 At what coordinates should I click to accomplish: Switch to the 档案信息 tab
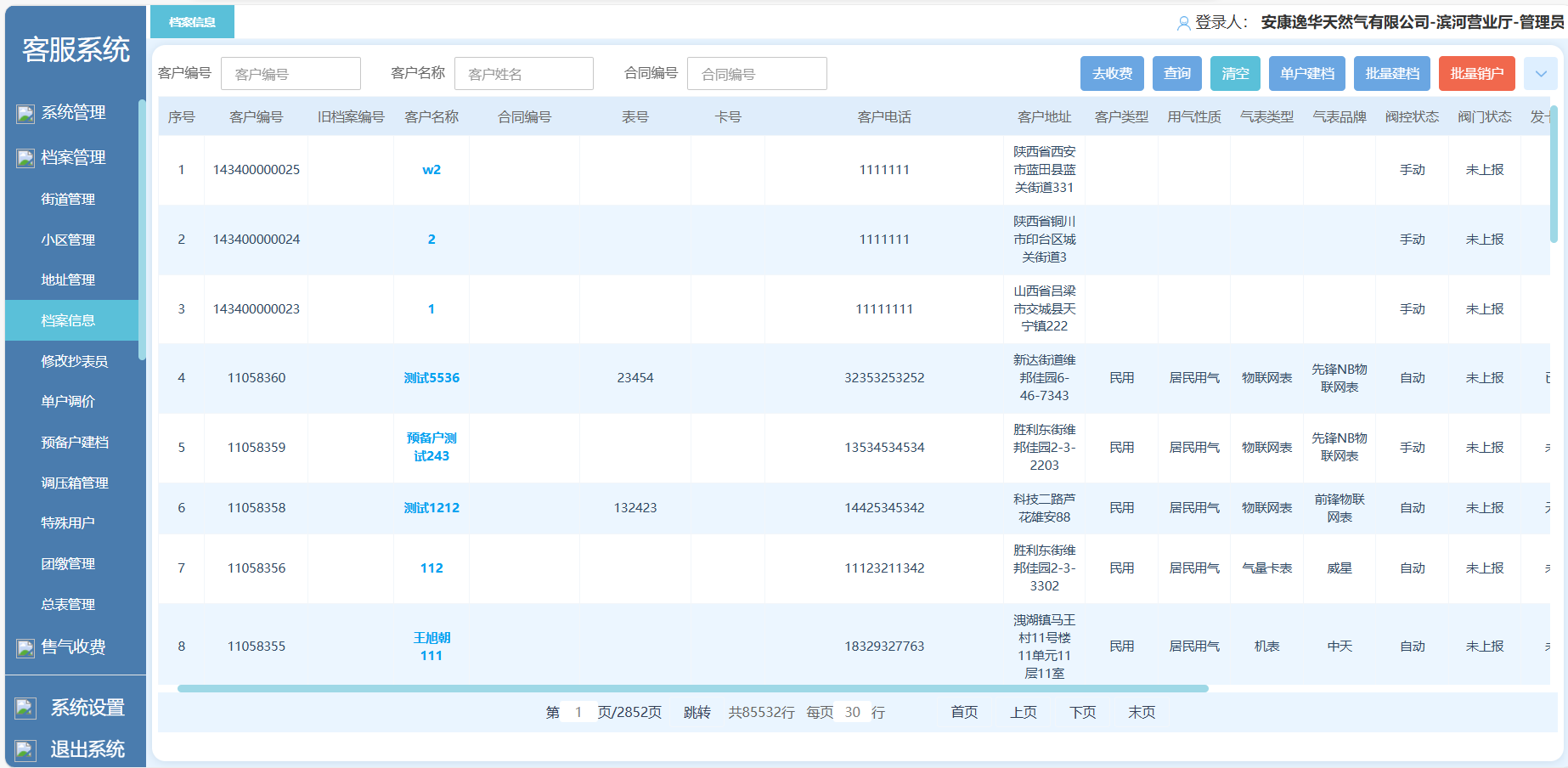(192, 22)
